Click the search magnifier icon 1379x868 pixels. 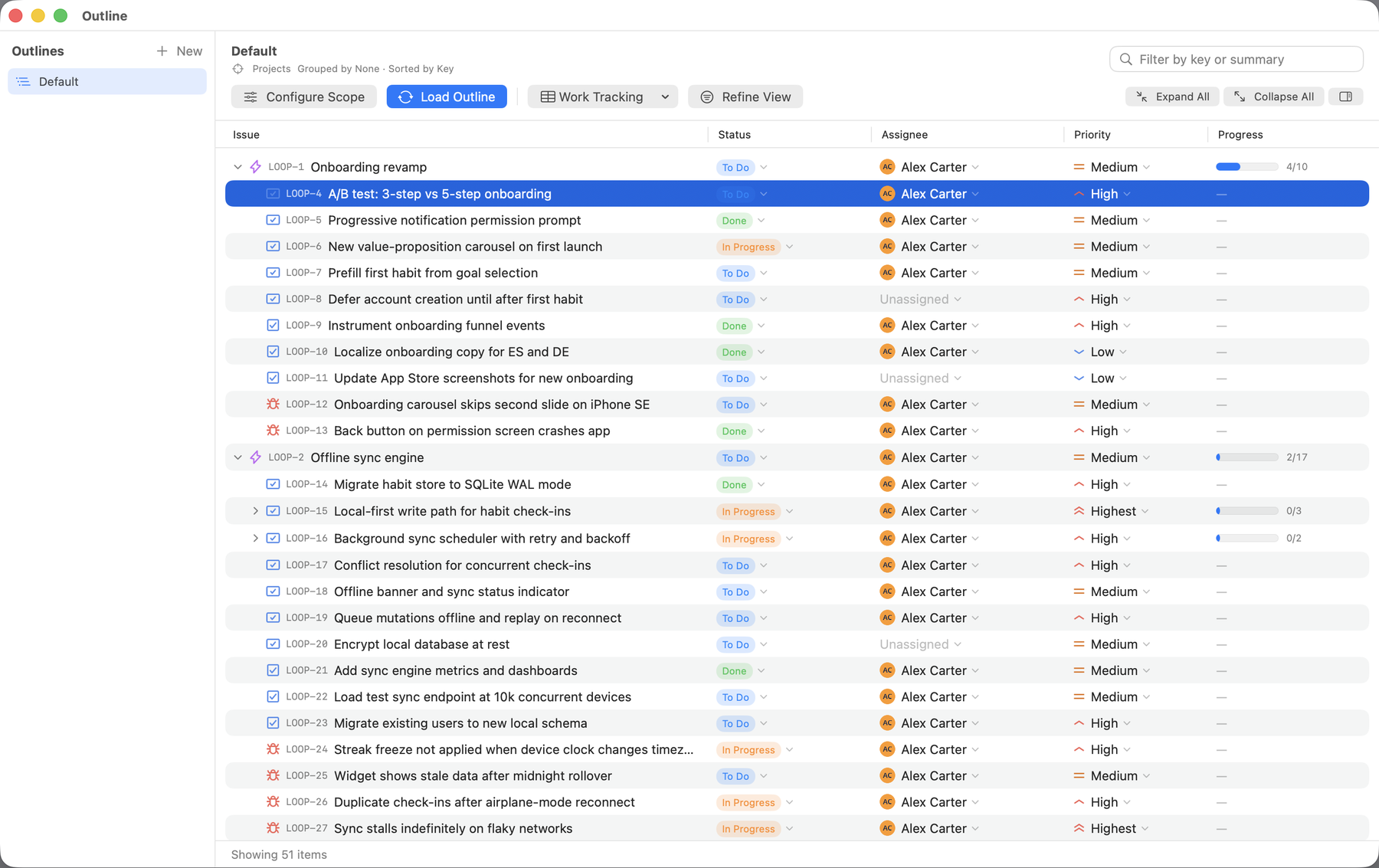tap(1125, 59)
